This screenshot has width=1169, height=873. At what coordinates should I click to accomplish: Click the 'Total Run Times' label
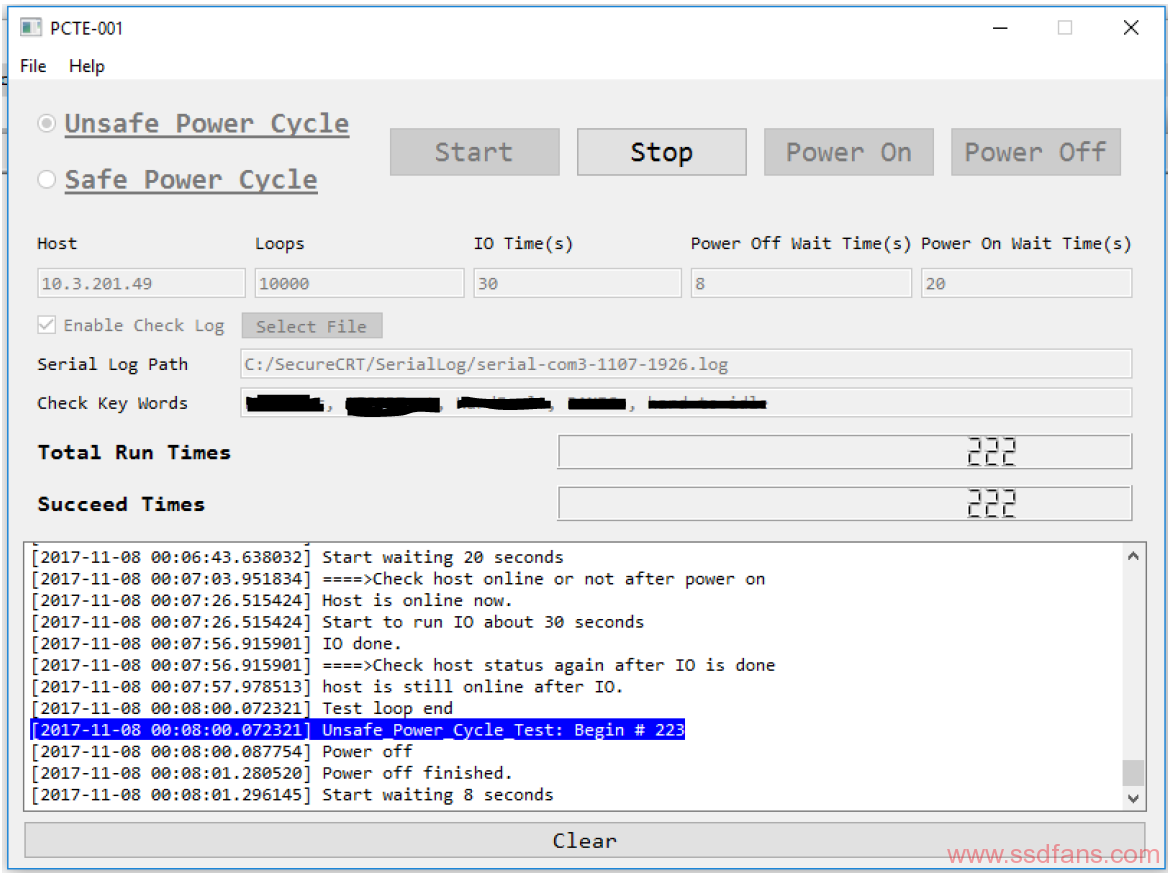tap(134, 452)
